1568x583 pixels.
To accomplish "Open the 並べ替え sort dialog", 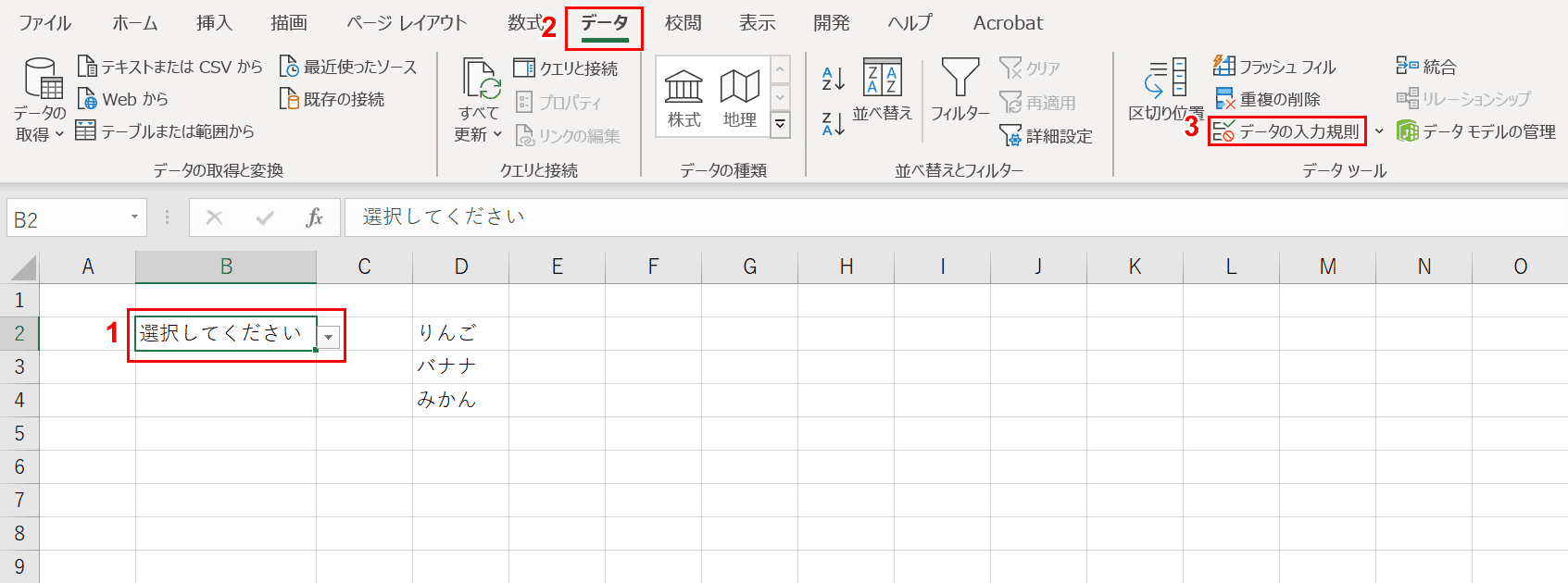I will pyautogui.click(x=882, y=91).
